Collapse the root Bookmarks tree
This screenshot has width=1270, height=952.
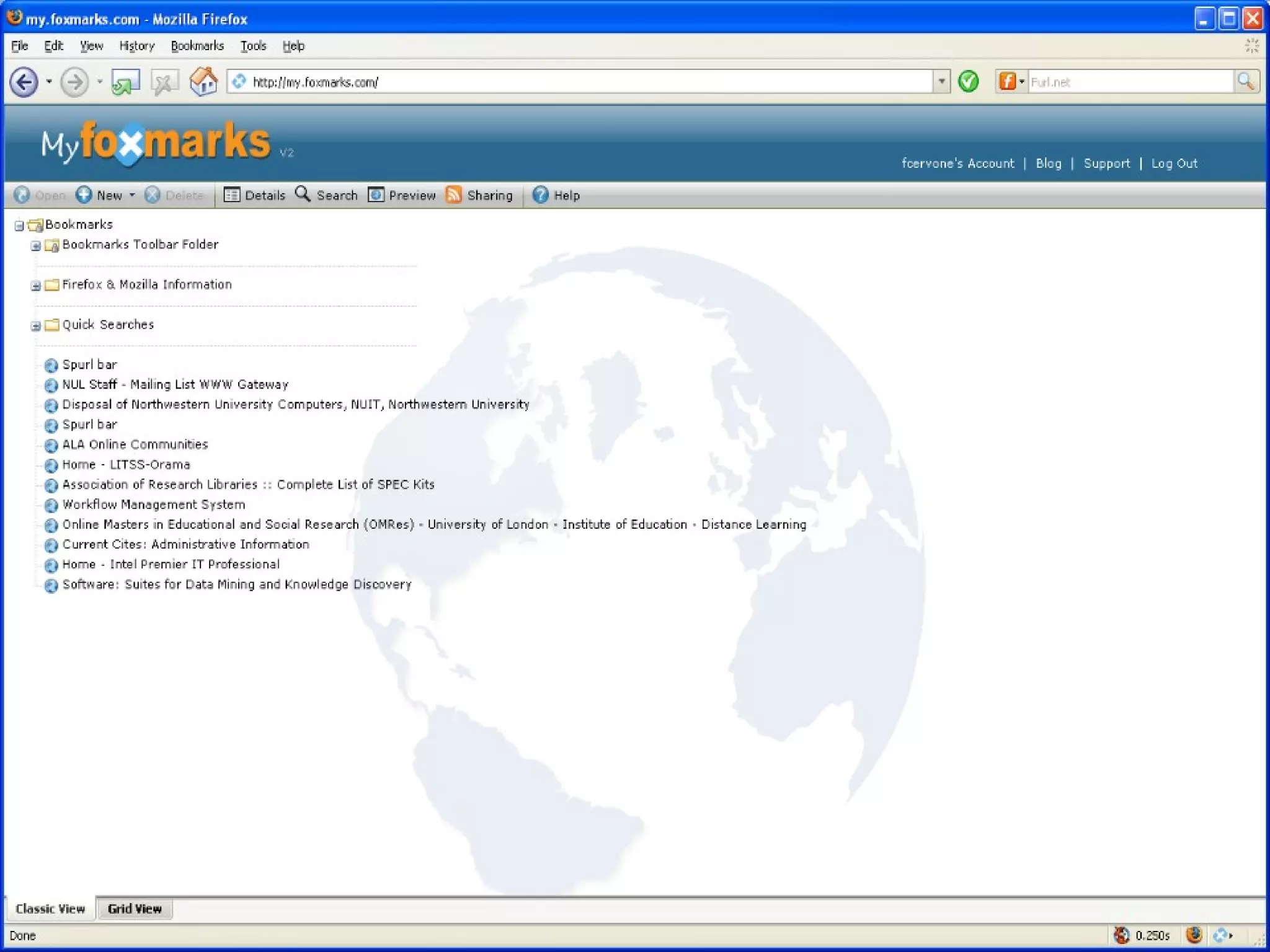(19, 226)
